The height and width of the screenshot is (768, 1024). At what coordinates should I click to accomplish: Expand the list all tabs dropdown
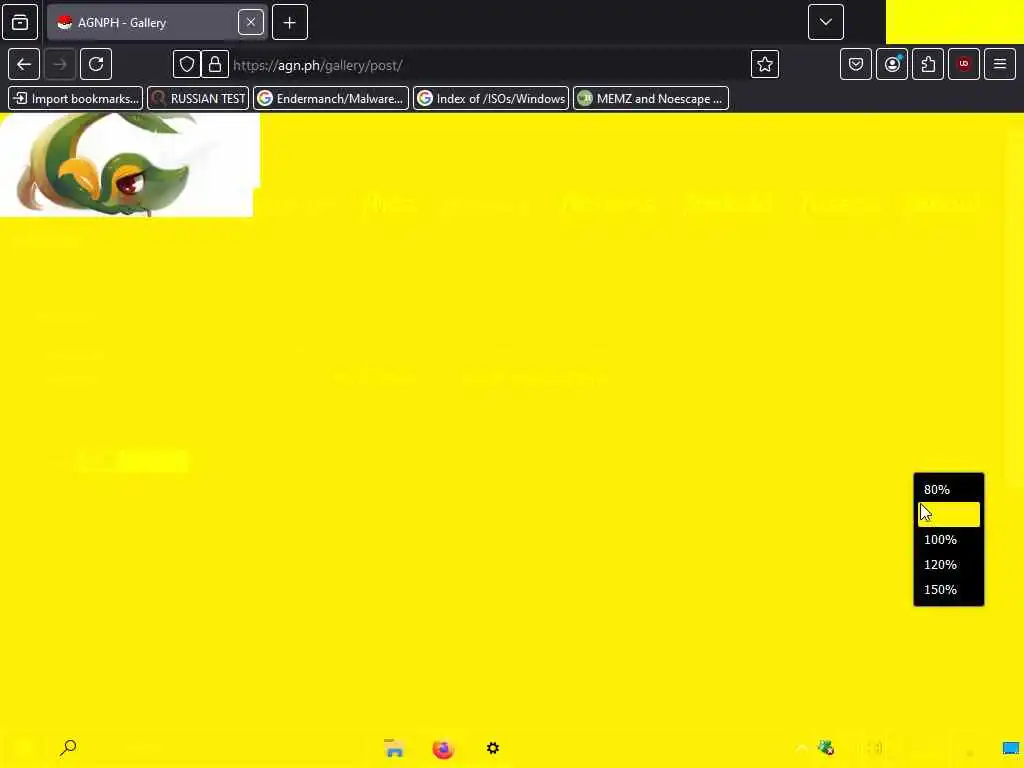click(x=825, y=22)
